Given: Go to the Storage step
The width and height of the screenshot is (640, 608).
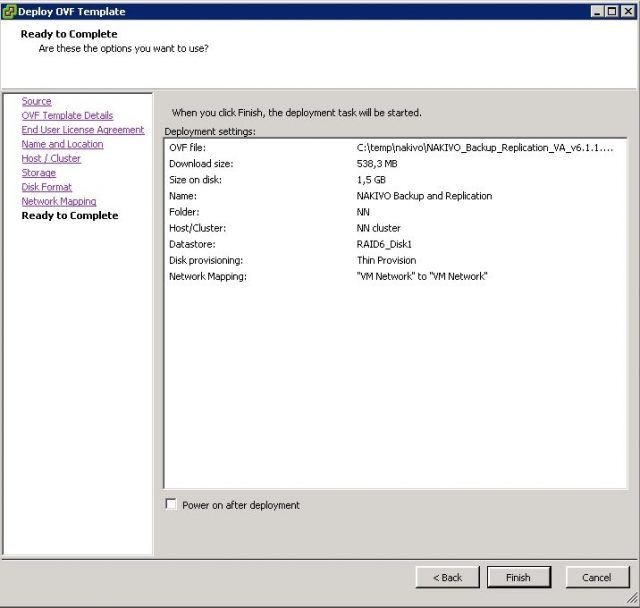Looking at the screenshot, I should point(38,173).
